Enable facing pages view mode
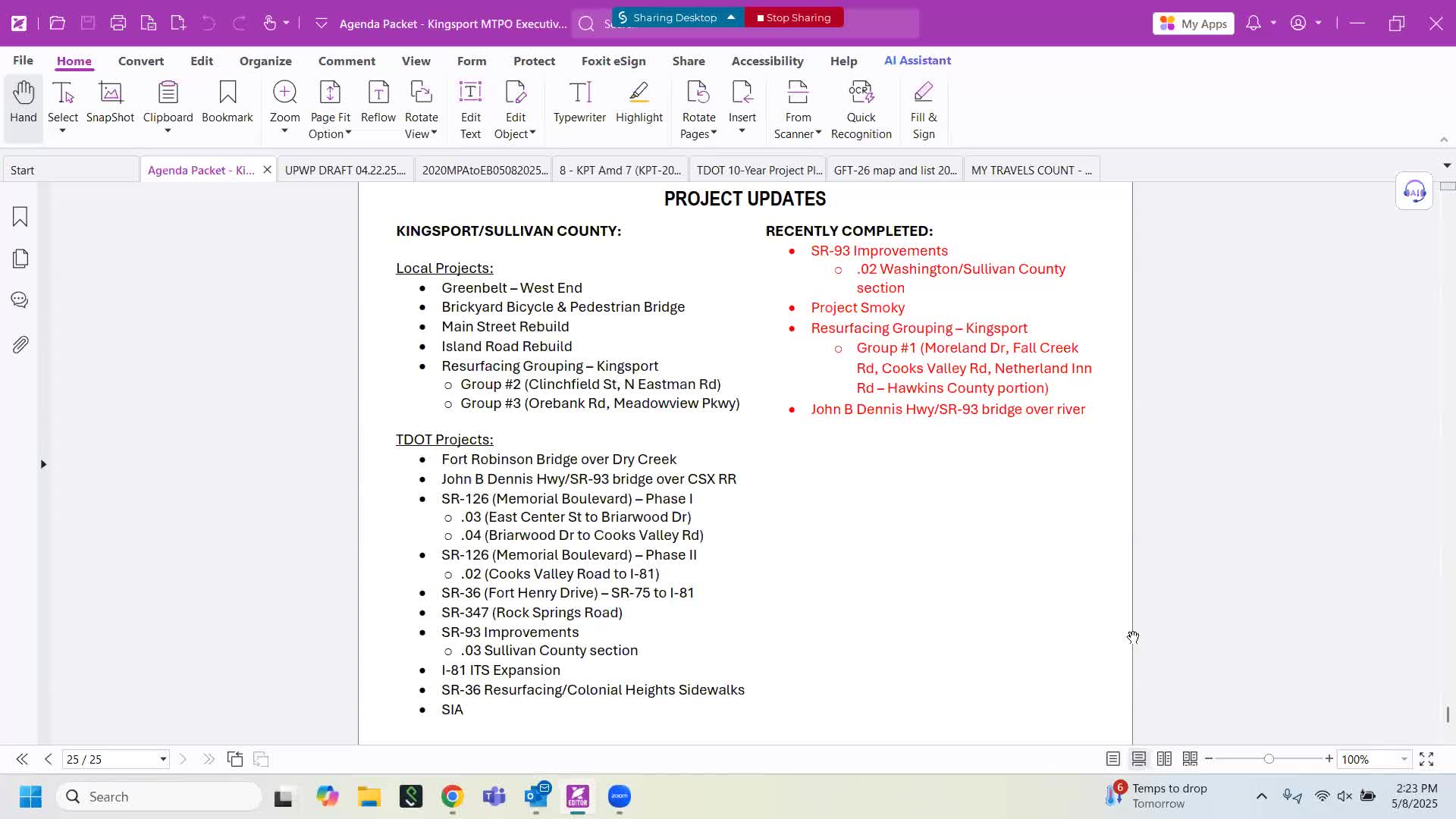The width and height of the screenshot is (1456, 819). tap(1164, 759)
